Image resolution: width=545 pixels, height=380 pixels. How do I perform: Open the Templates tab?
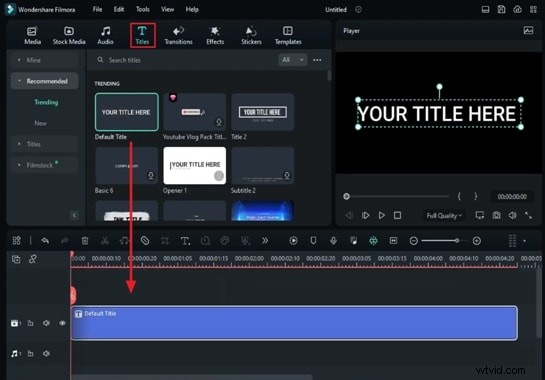(288, 35)
